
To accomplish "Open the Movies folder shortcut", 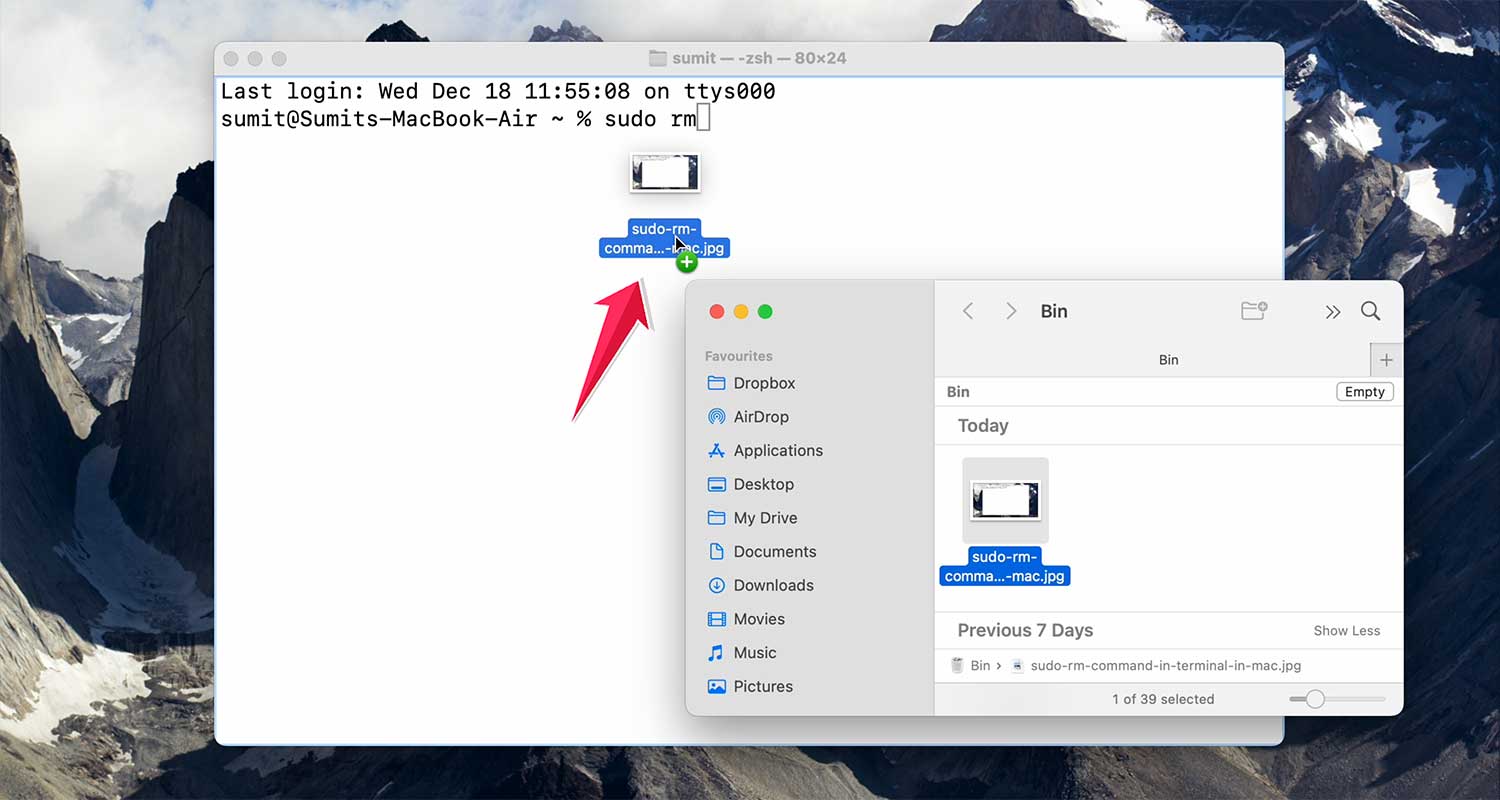I will click(757, 619).
